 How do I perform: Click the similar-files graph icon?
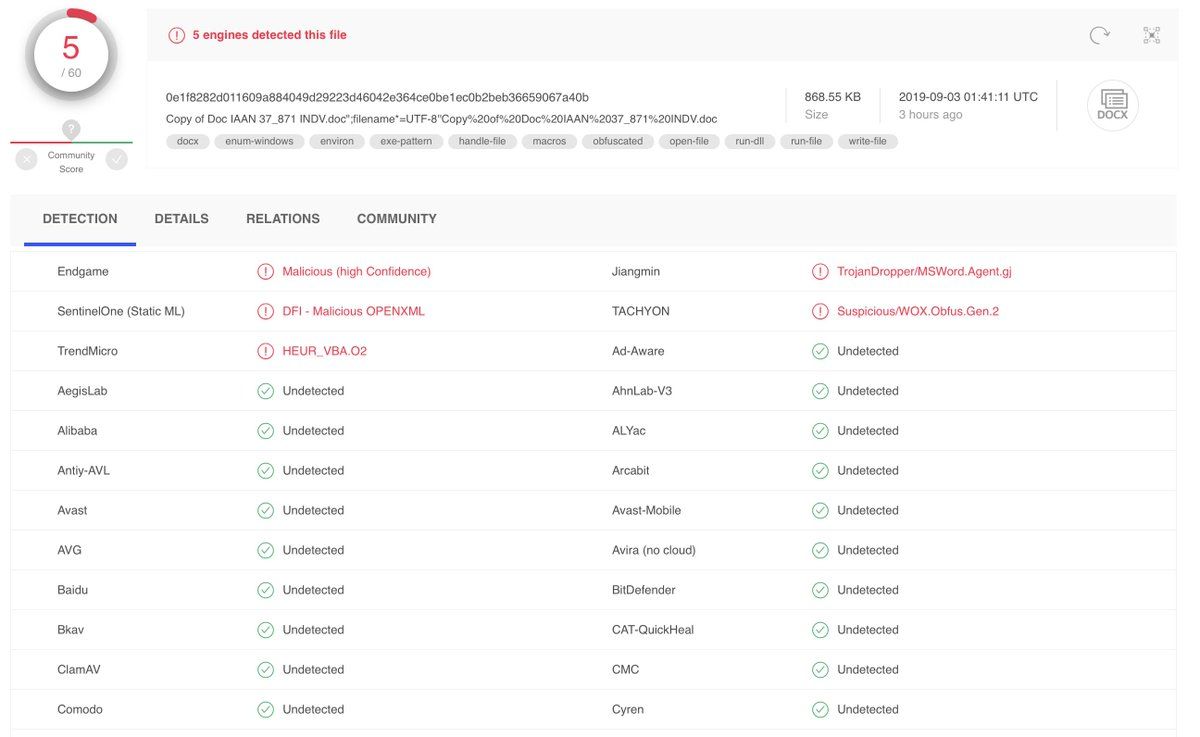[x=1151, y=35]
